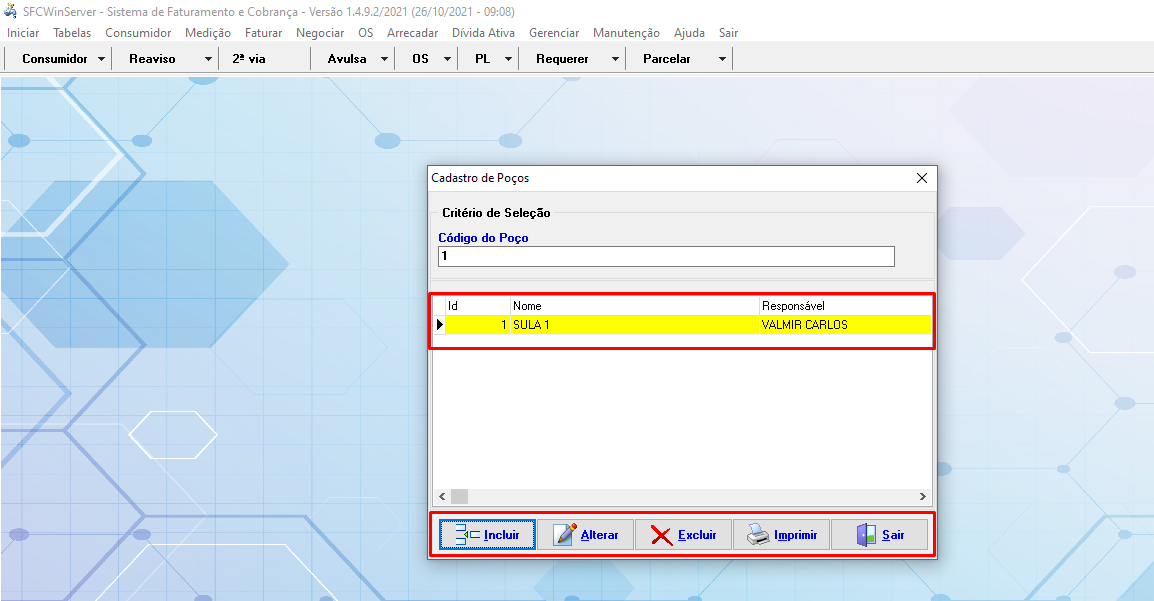Click the Imprimir printer icon
The image size is (1154, 601).
[759, 535]
